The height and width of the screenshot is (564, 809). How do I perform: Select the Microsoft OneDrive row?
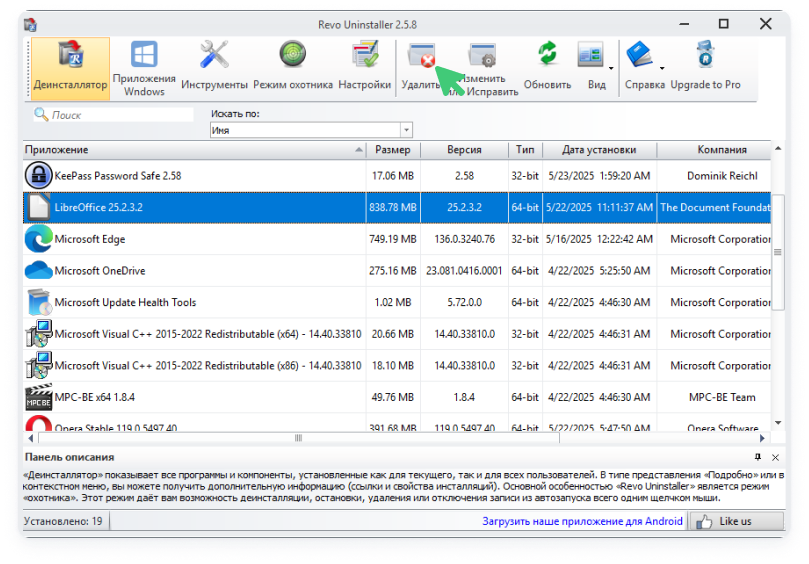point(397,270)
